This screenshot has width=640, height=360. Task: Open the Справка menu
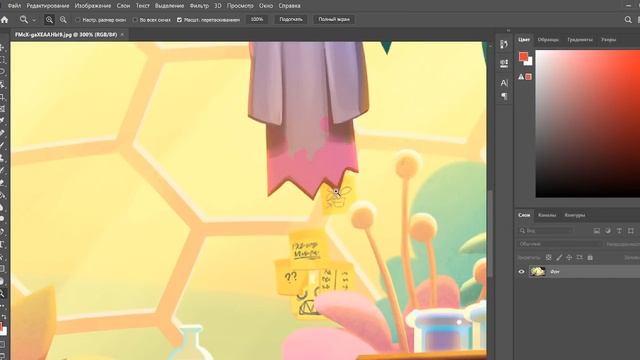pos(289,6)
